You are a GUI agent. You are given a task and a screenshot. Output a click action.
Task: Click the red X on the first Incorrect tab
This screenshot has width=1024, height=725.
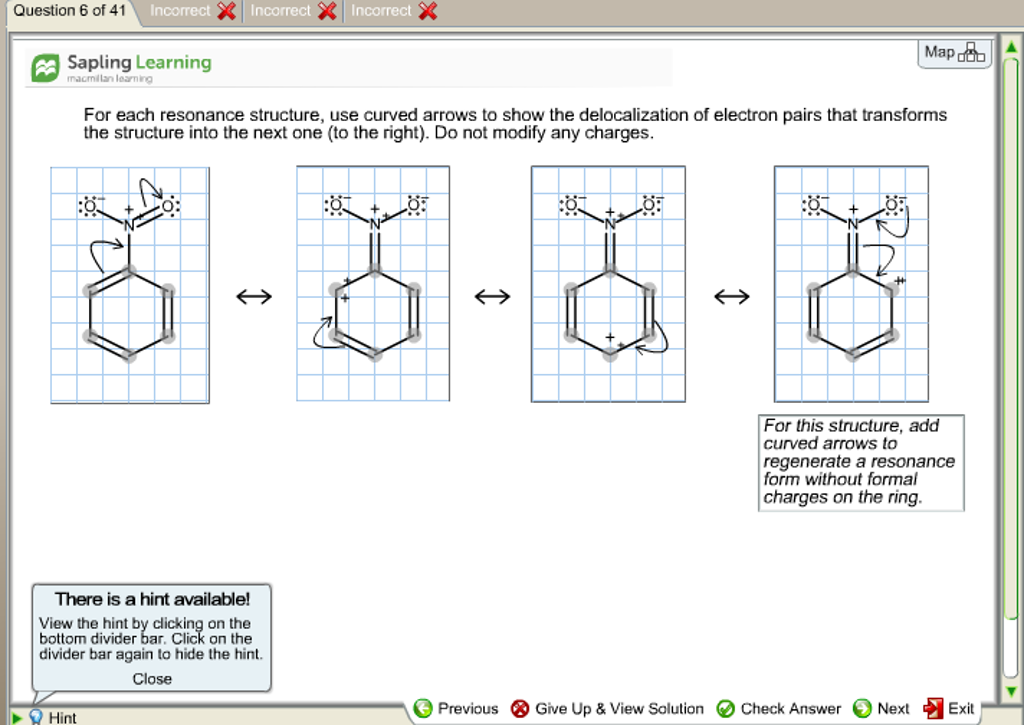[x=227, y=11]
